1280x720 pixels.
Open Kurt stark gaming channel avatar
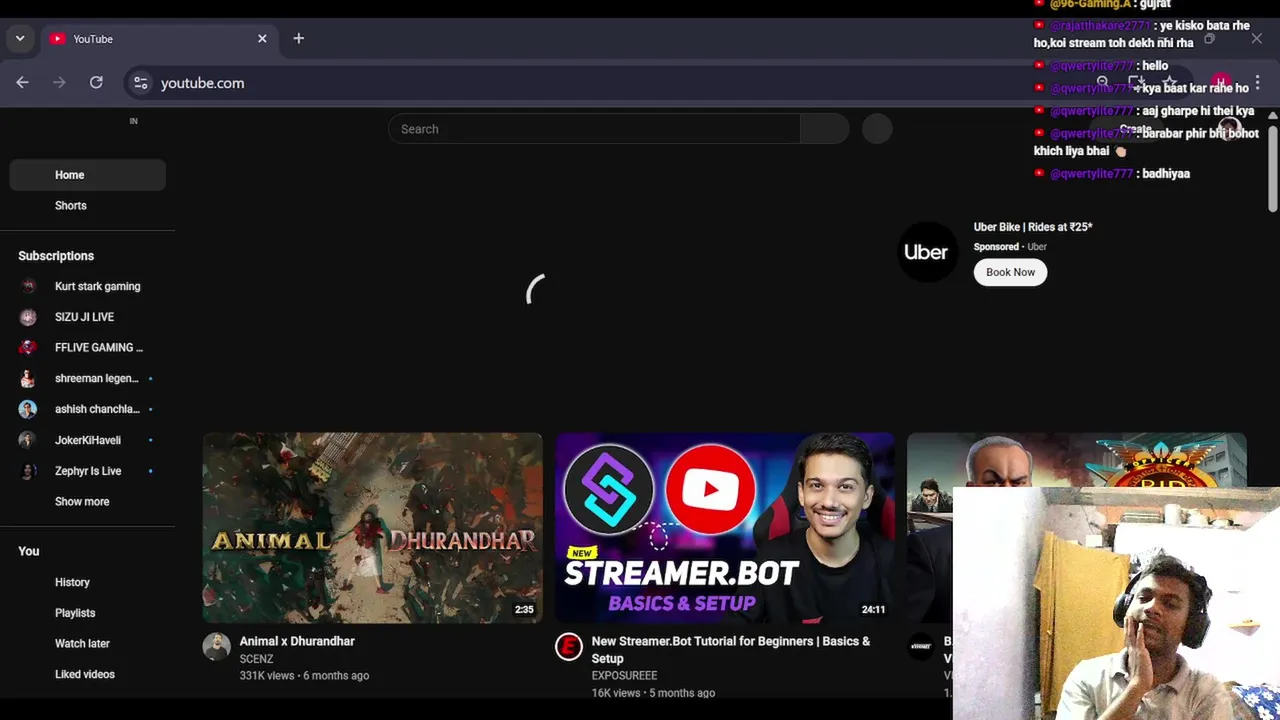tap(28, 286)
